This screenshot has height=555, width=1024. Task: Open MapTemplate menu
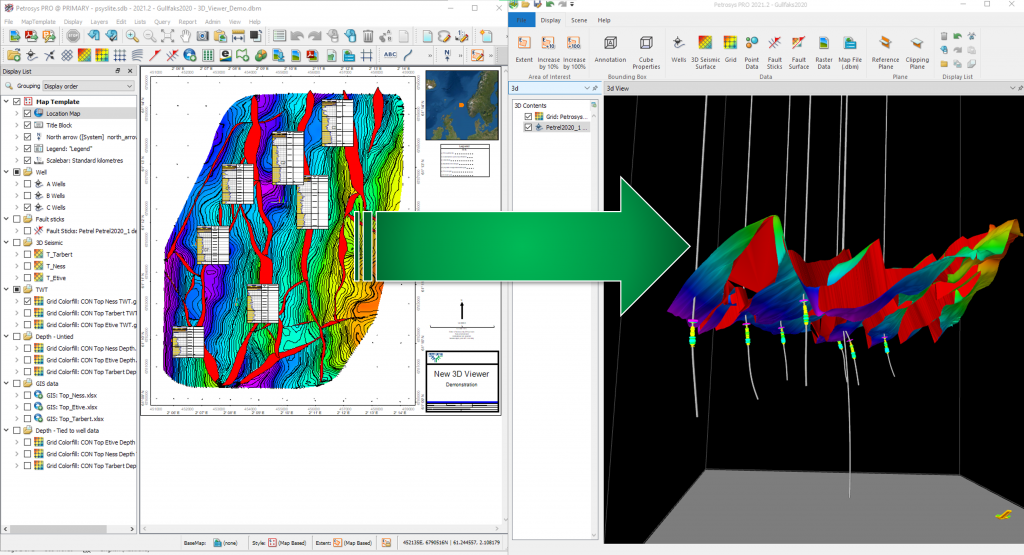(38, 22)
